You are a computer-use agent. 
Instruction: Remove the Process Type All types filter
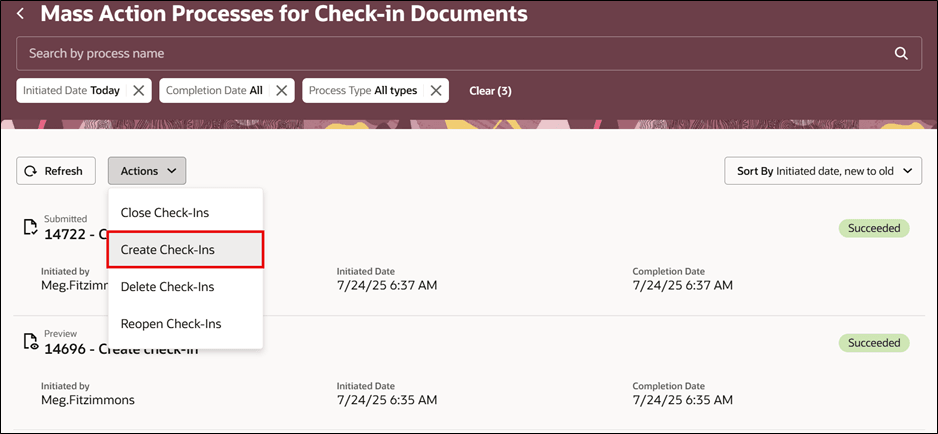[x=436, y=90]
